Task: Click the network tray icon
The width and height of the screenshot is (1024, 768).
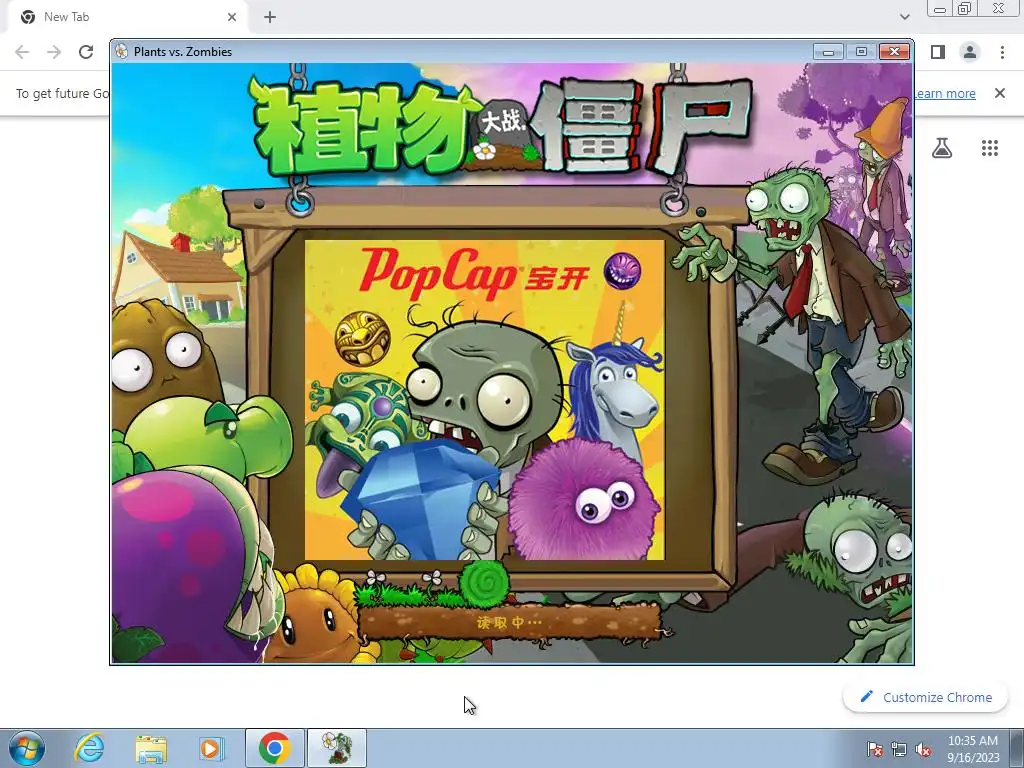Action: pyautogui.click(x=899, y=749)
